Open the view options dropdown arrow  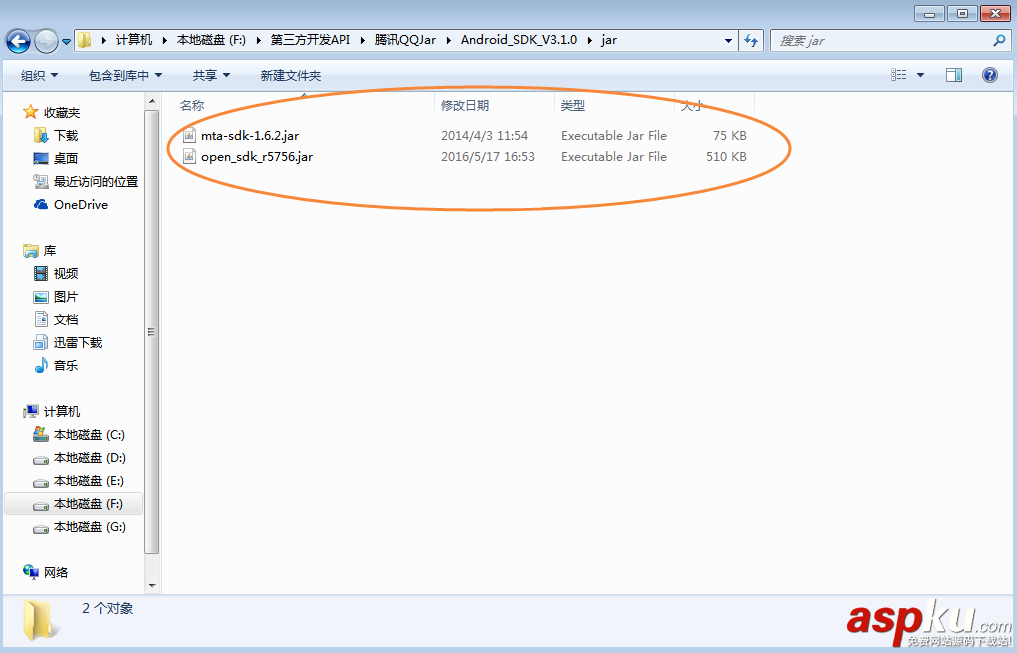[x=920, y=75]
